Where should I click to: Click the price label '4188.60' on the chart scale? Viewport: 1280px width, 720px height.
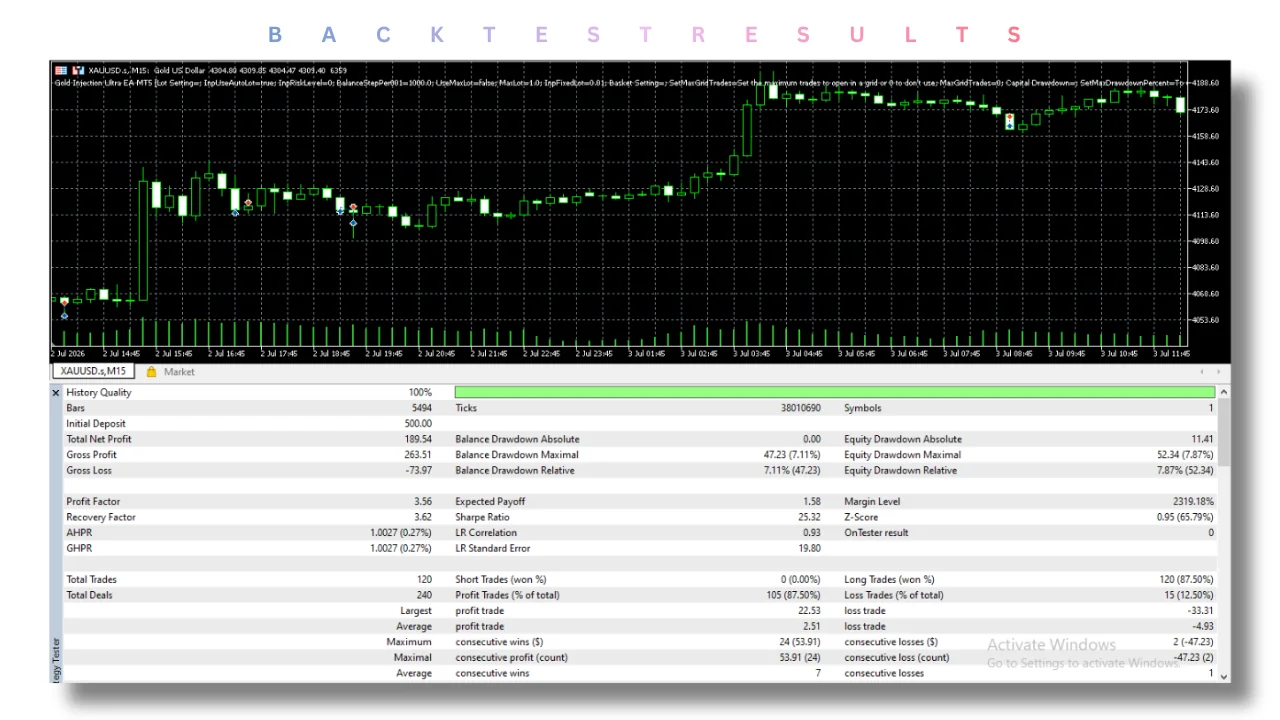click(1207, 83)
